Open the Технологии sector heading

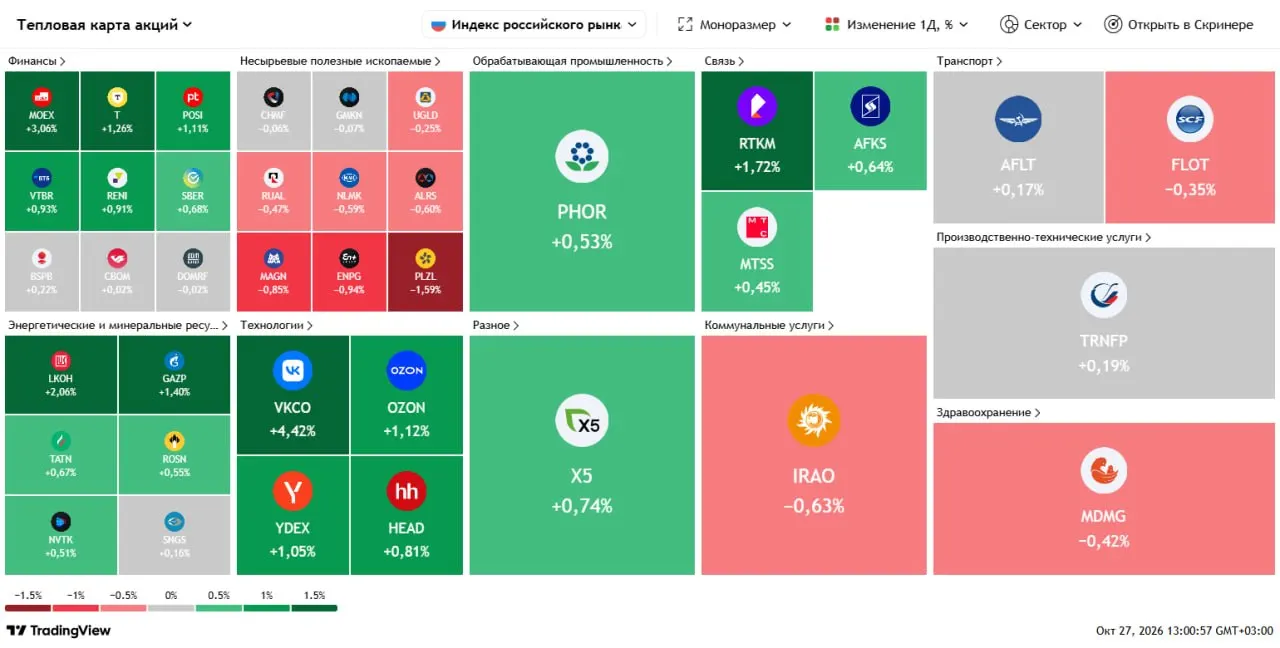[x=277, y=325]
